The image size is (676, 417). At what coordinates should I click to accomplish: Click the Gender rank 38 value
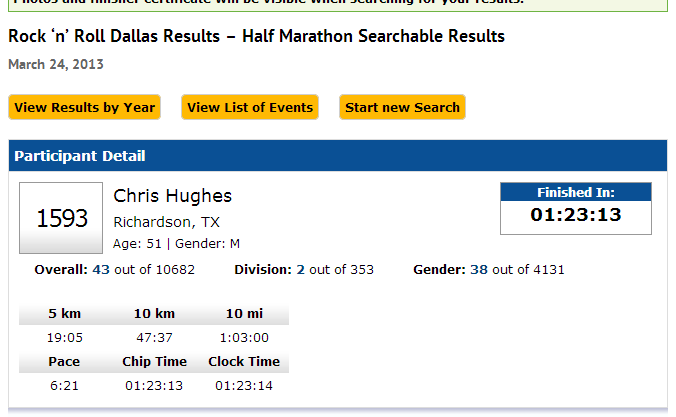click(x=478, y=270)
